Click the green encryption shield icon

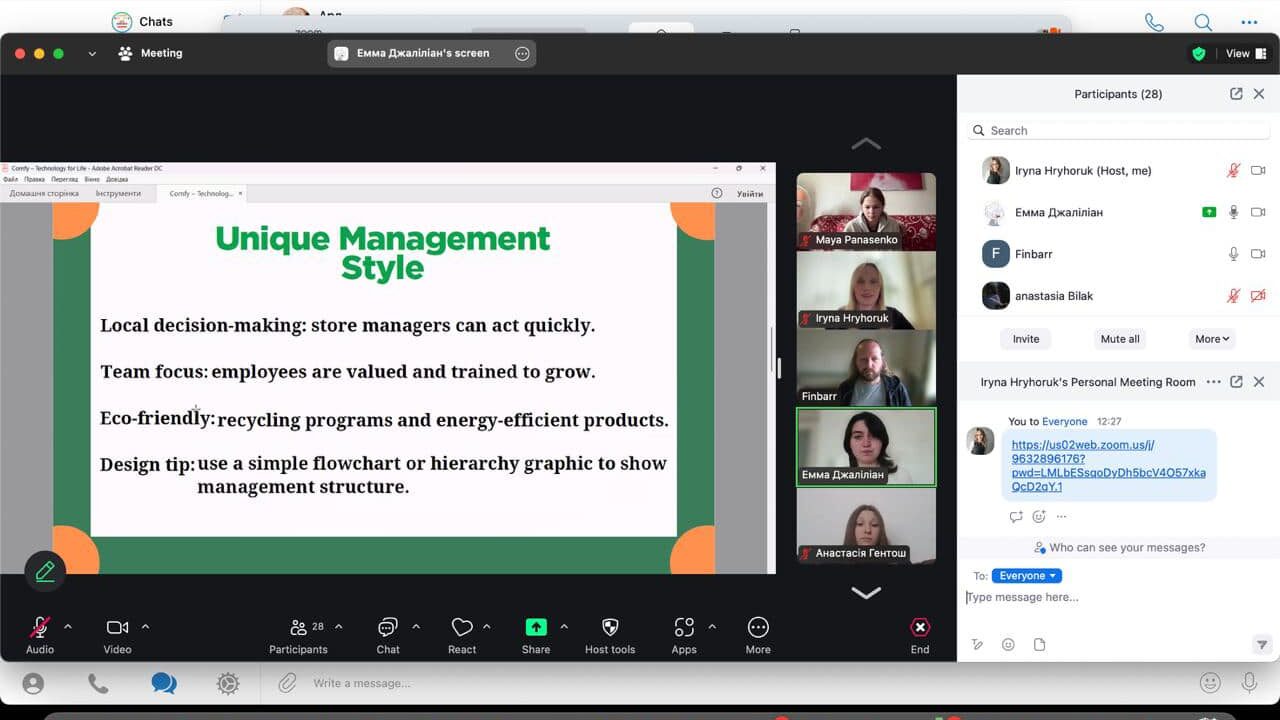1198,54
